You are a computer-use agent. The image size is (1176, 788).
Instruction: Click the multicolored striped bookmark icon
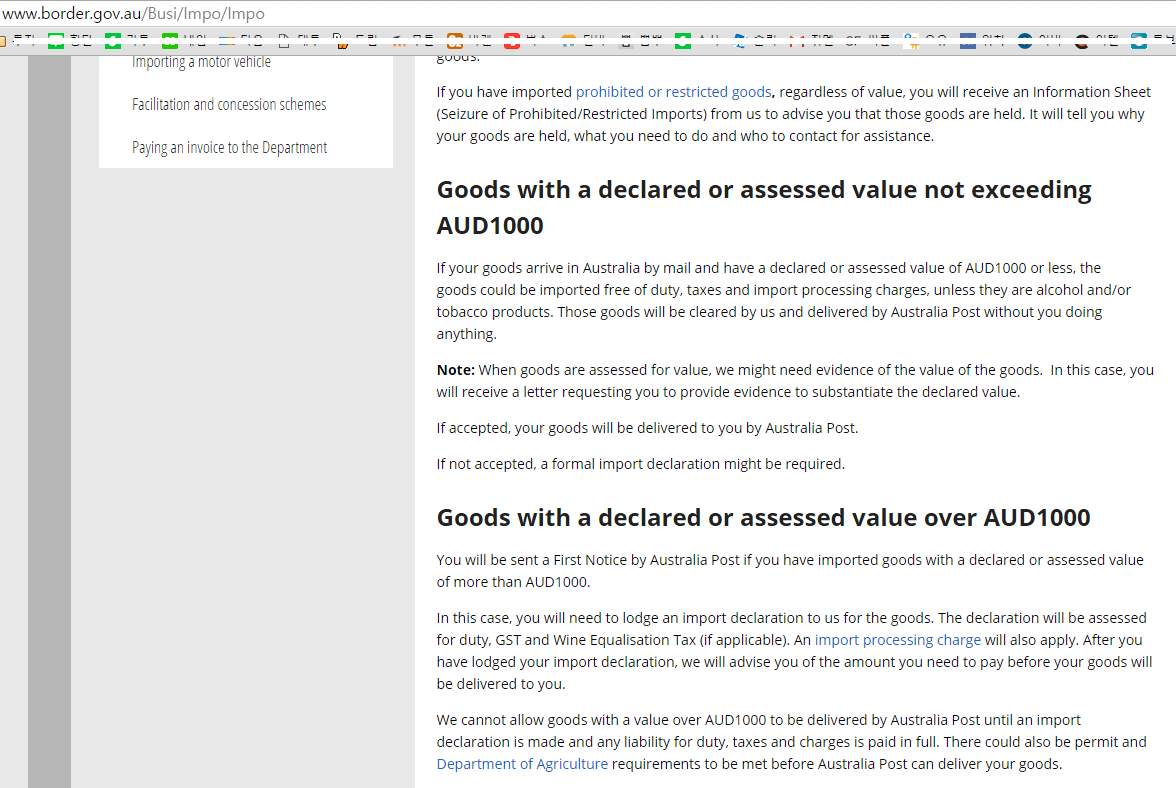pos(227,41)
